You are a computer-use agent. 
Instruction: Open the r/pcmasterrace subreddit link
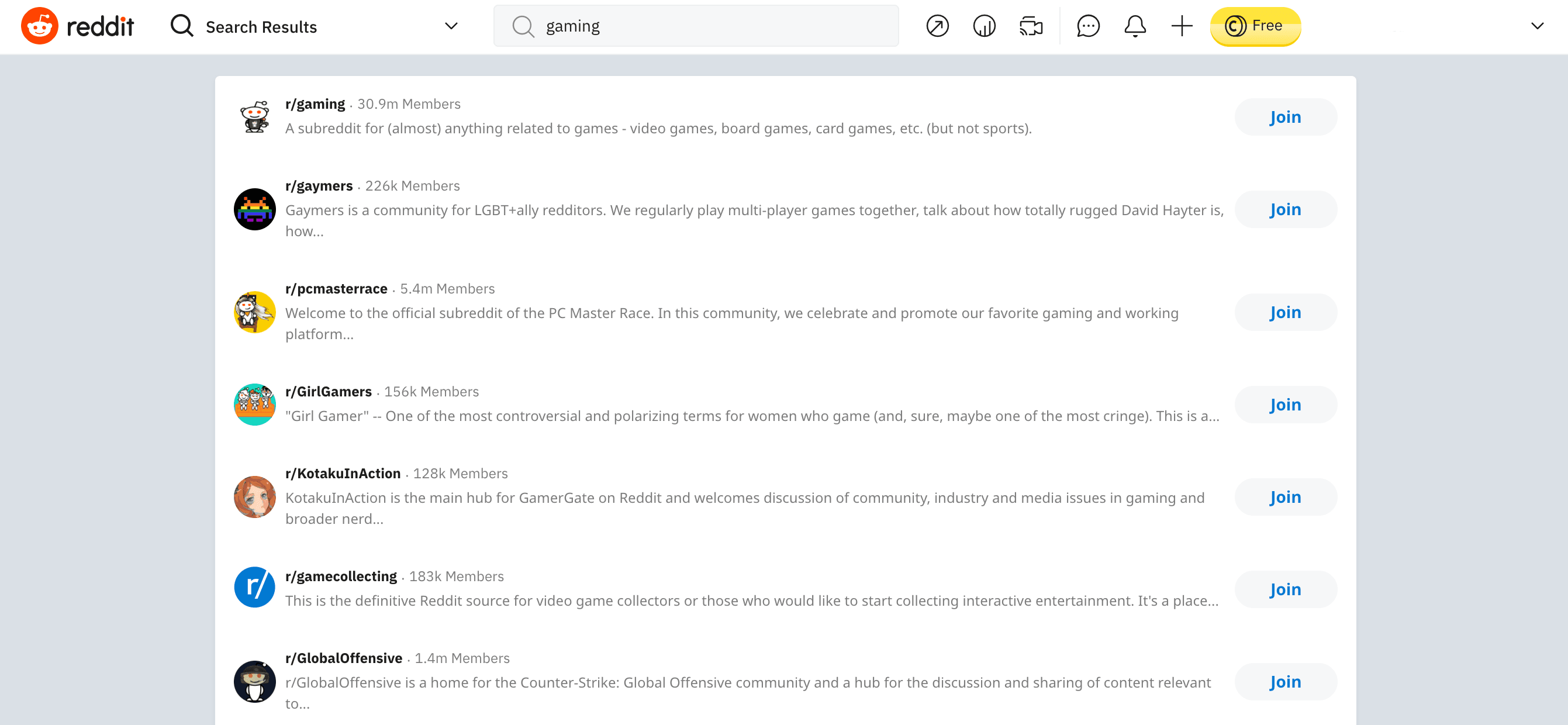point(336,289)
